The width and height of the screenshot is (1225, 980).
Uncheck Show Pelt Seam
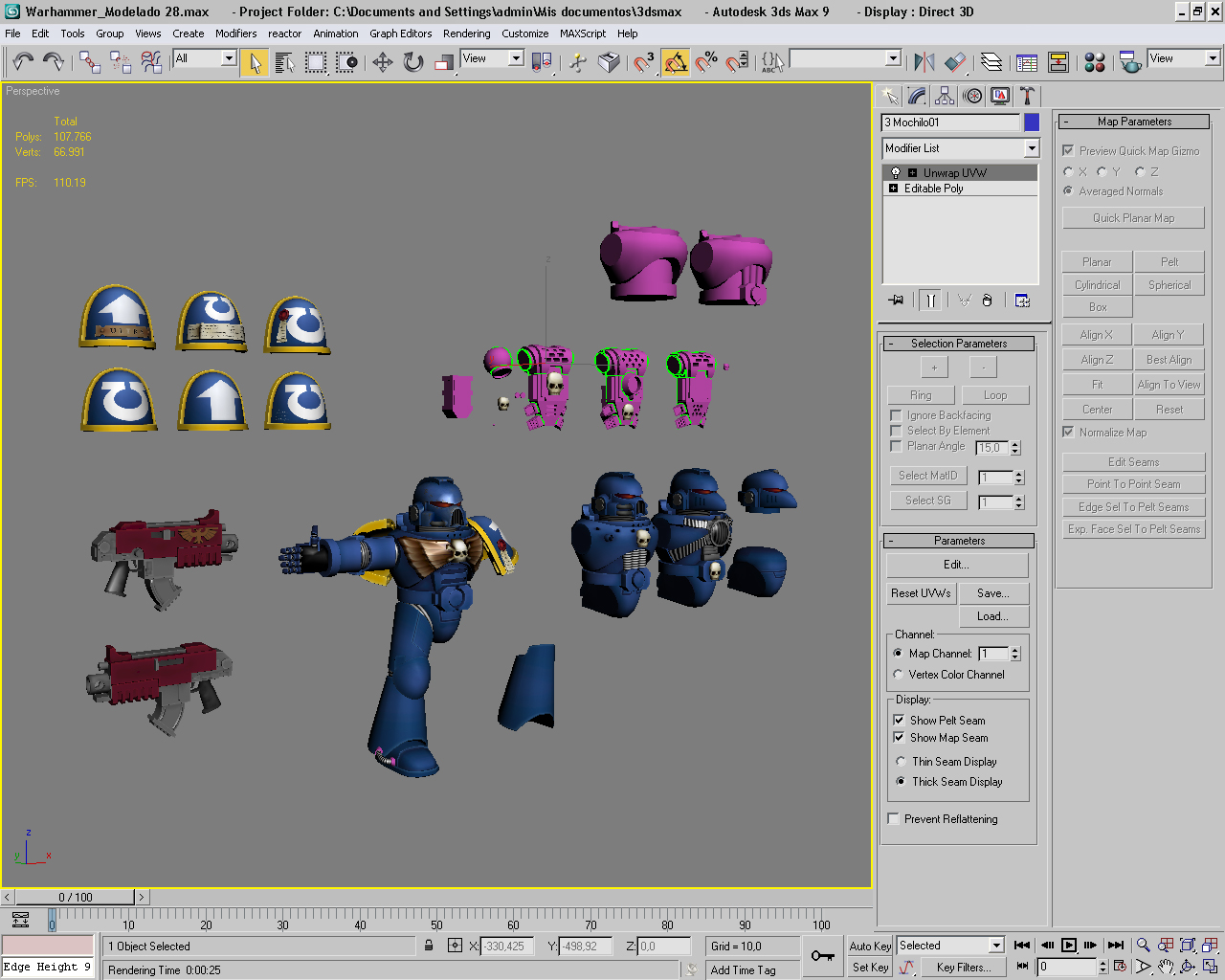[x=899, y=720]
